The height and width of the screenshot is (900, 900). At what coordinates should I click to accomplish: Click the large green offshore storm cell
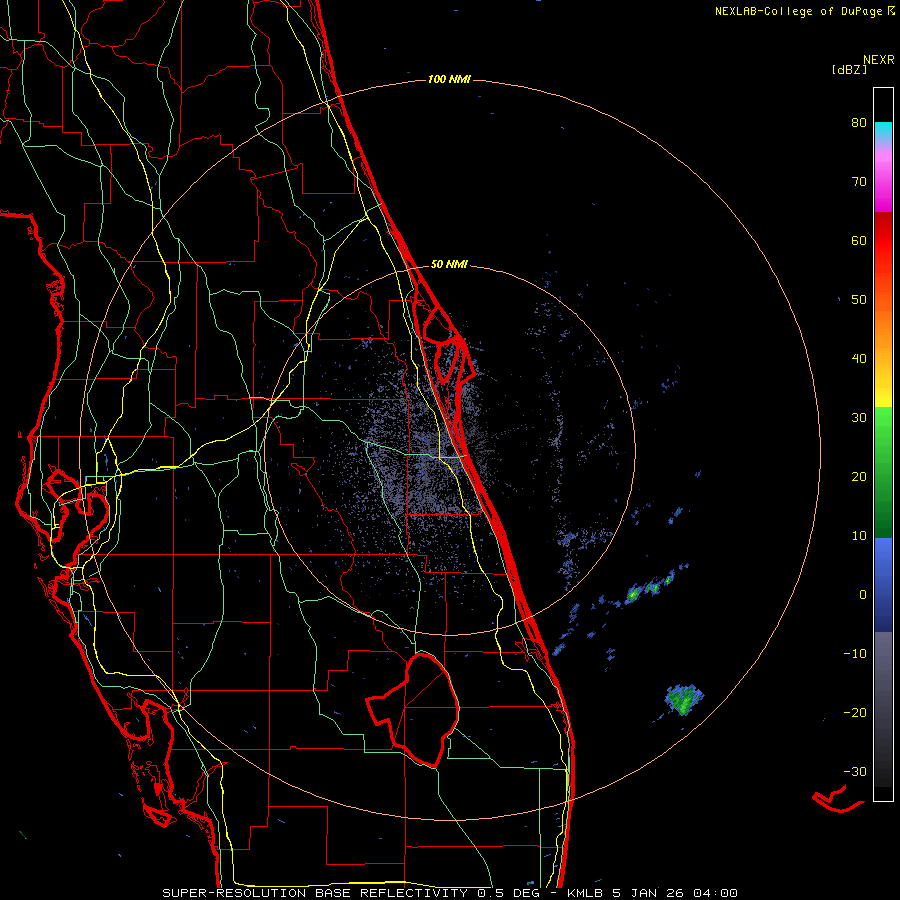[x=684, y=700]
